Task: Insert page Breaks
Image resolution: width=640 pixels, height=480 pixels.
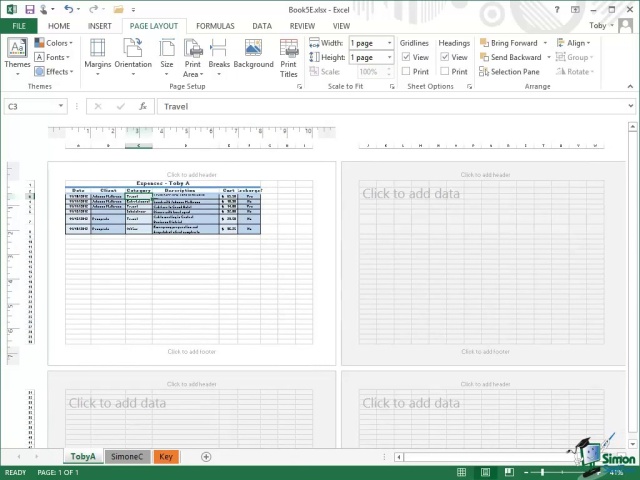Action: (219, 57)
